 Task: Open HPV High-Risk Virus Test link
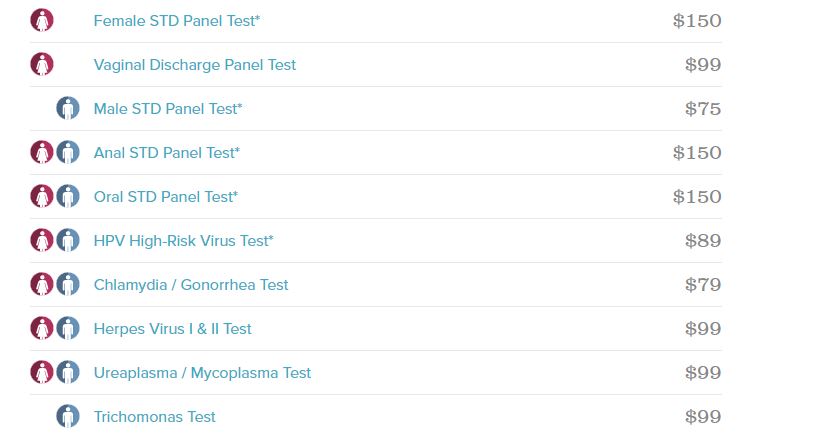[184, 241]
